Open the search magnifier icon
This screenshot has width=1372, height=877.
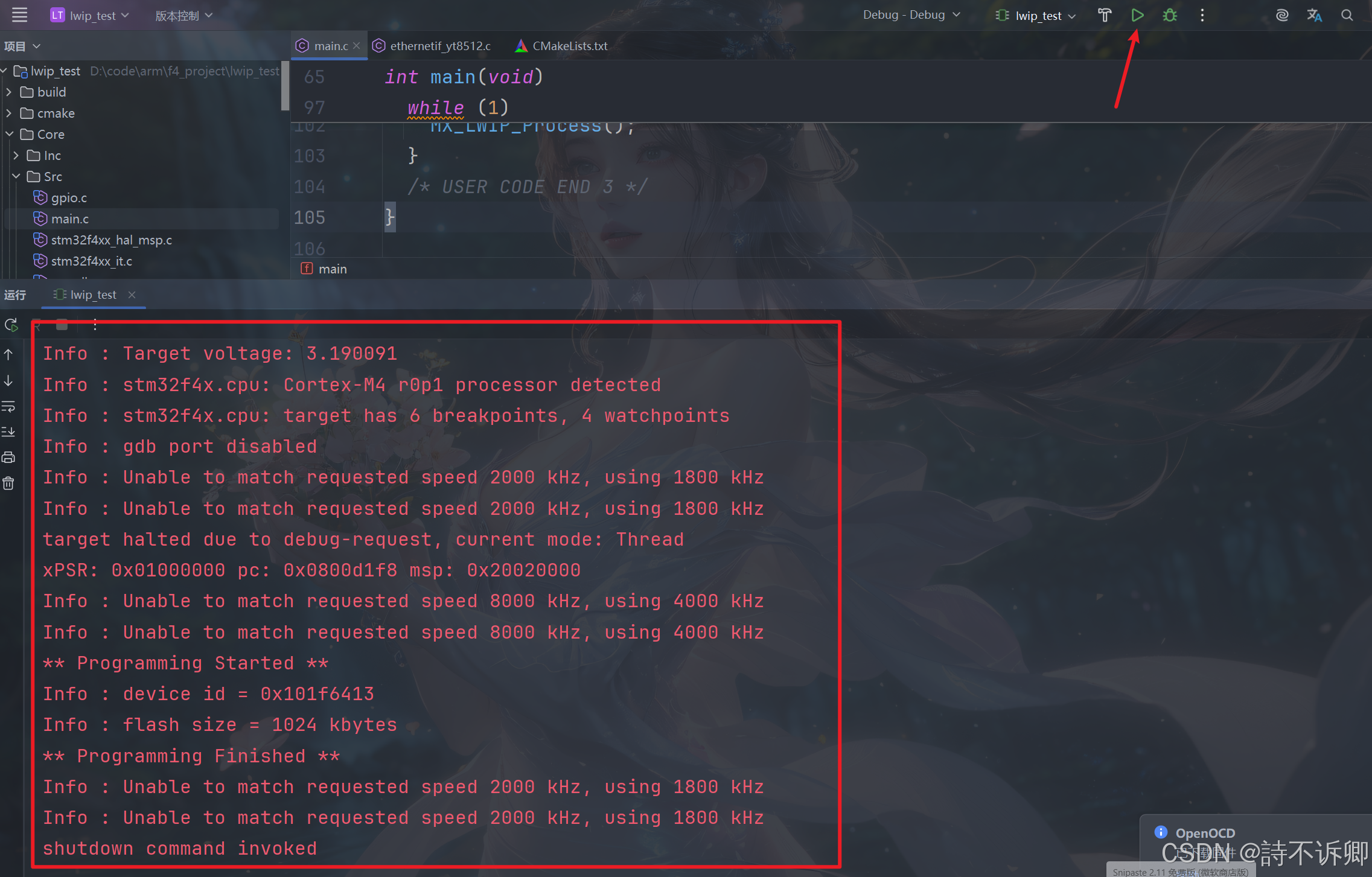click(1347, 16)
